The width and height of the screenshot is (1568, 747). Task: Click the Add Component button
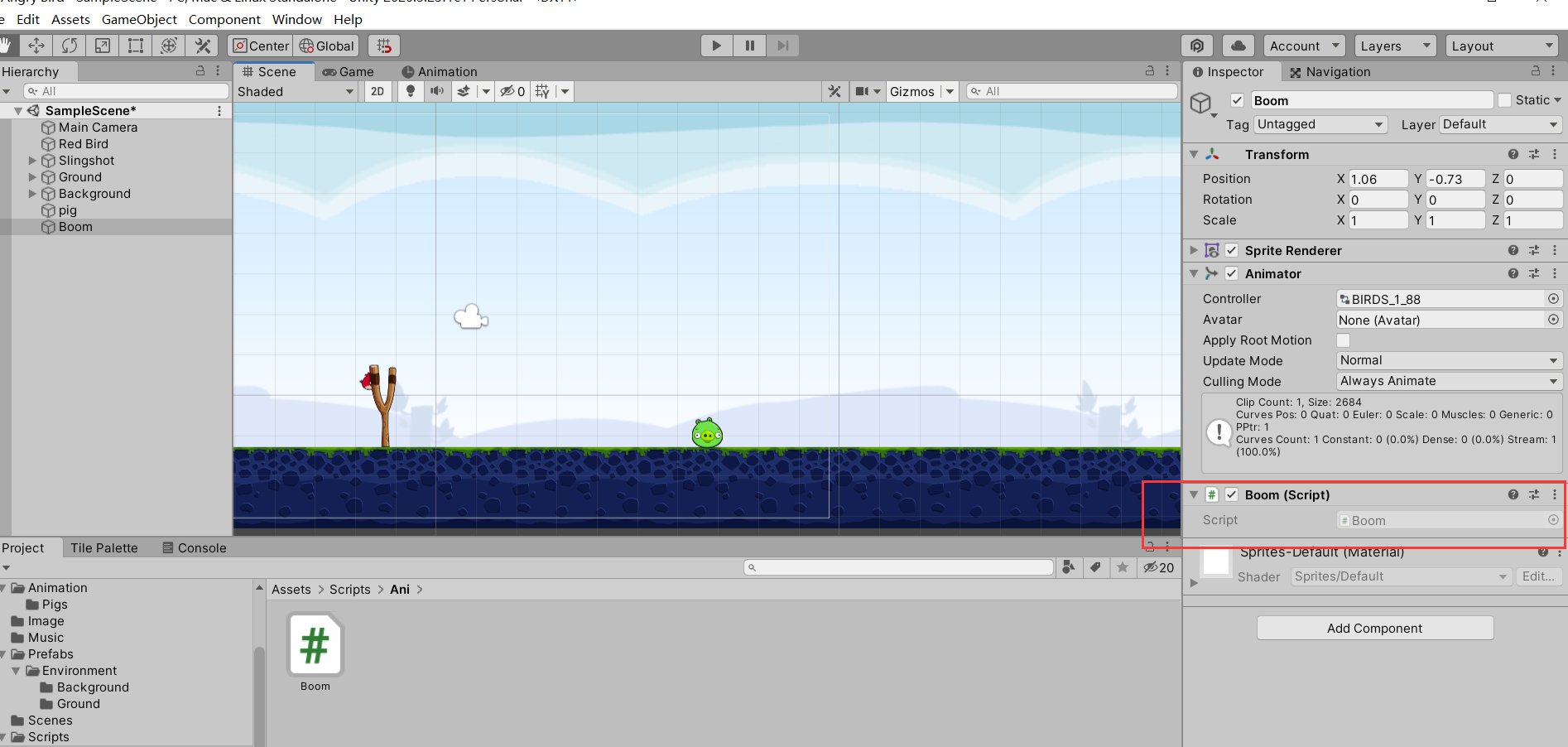click(x=1375, y=628)
